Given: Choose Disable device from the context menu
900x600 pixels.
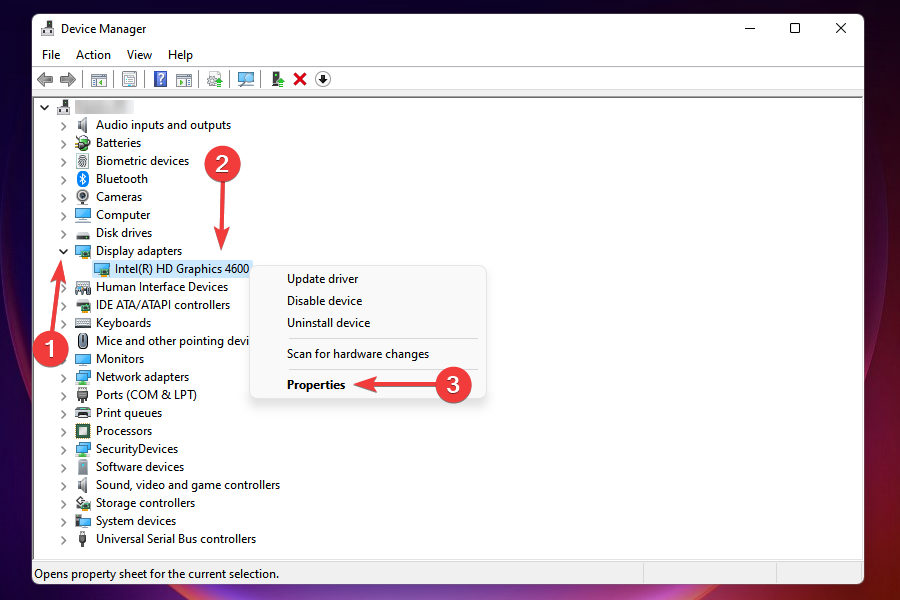Looking at the screenshot, I should 368,301.
